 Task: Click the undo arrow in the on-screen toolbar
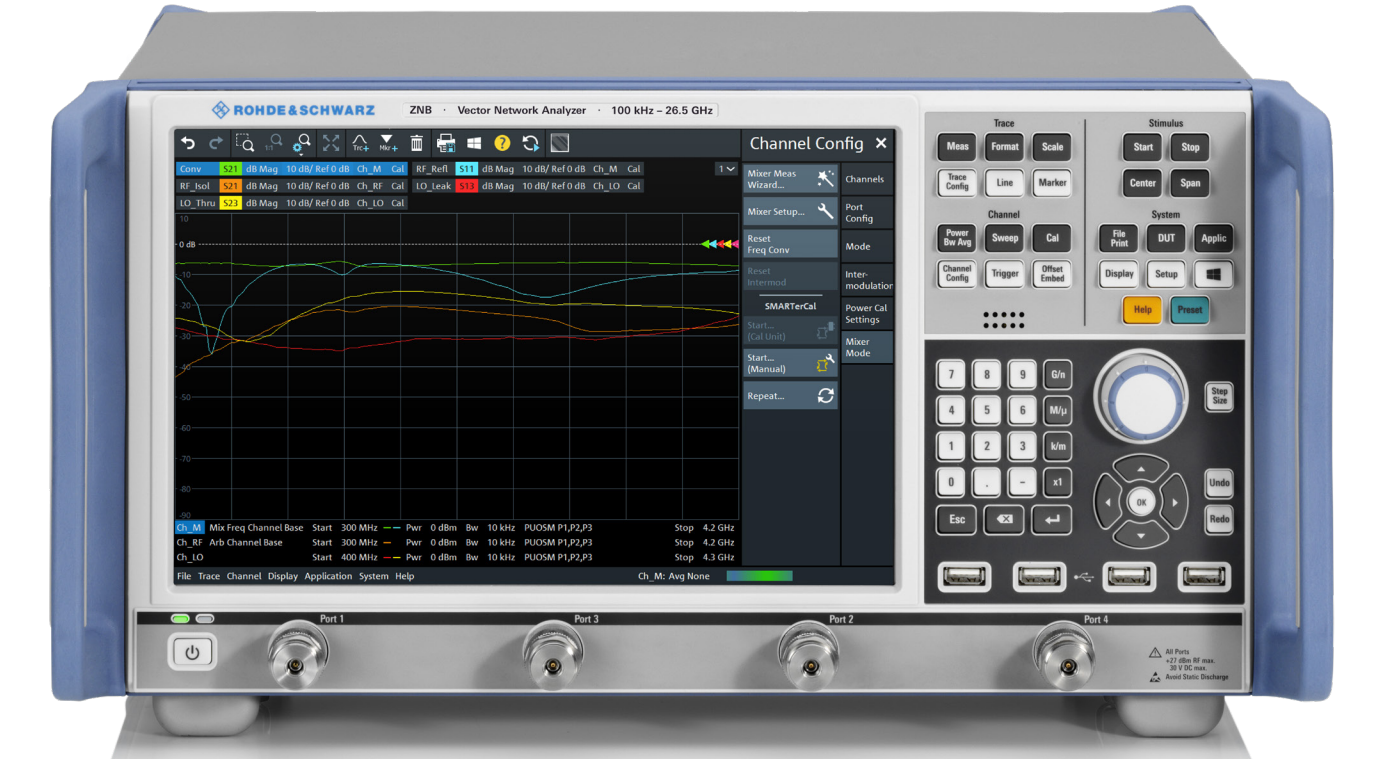point(187,144)
